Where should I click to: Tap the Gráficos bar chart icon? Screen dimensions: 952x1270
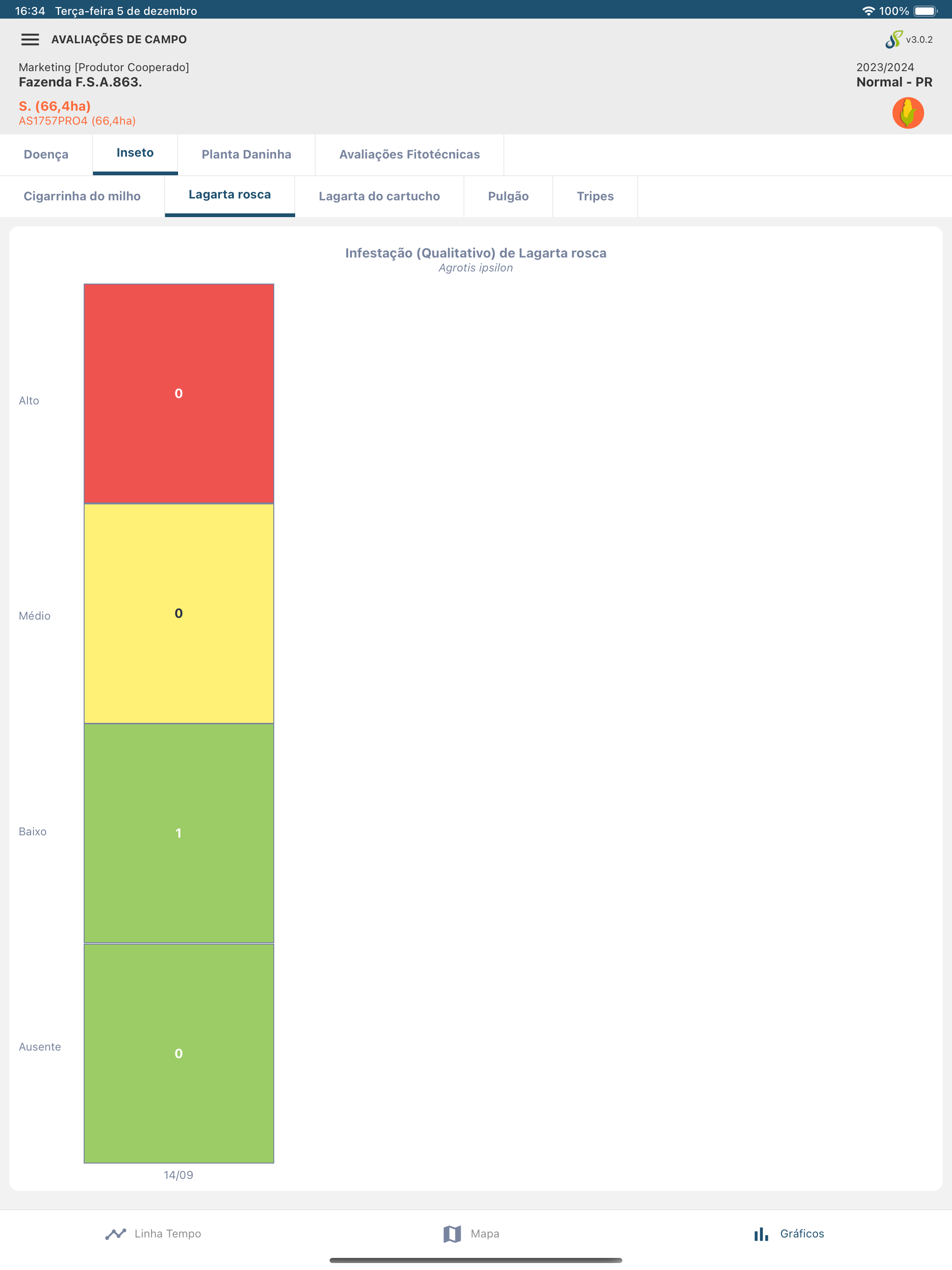(x=761, y=1233)
